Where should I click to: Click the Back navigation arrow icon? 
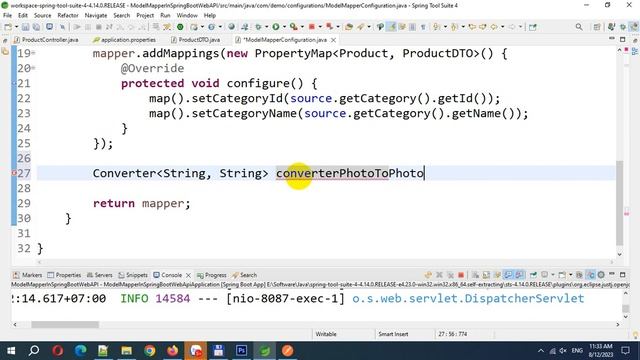tap(494, 27)
